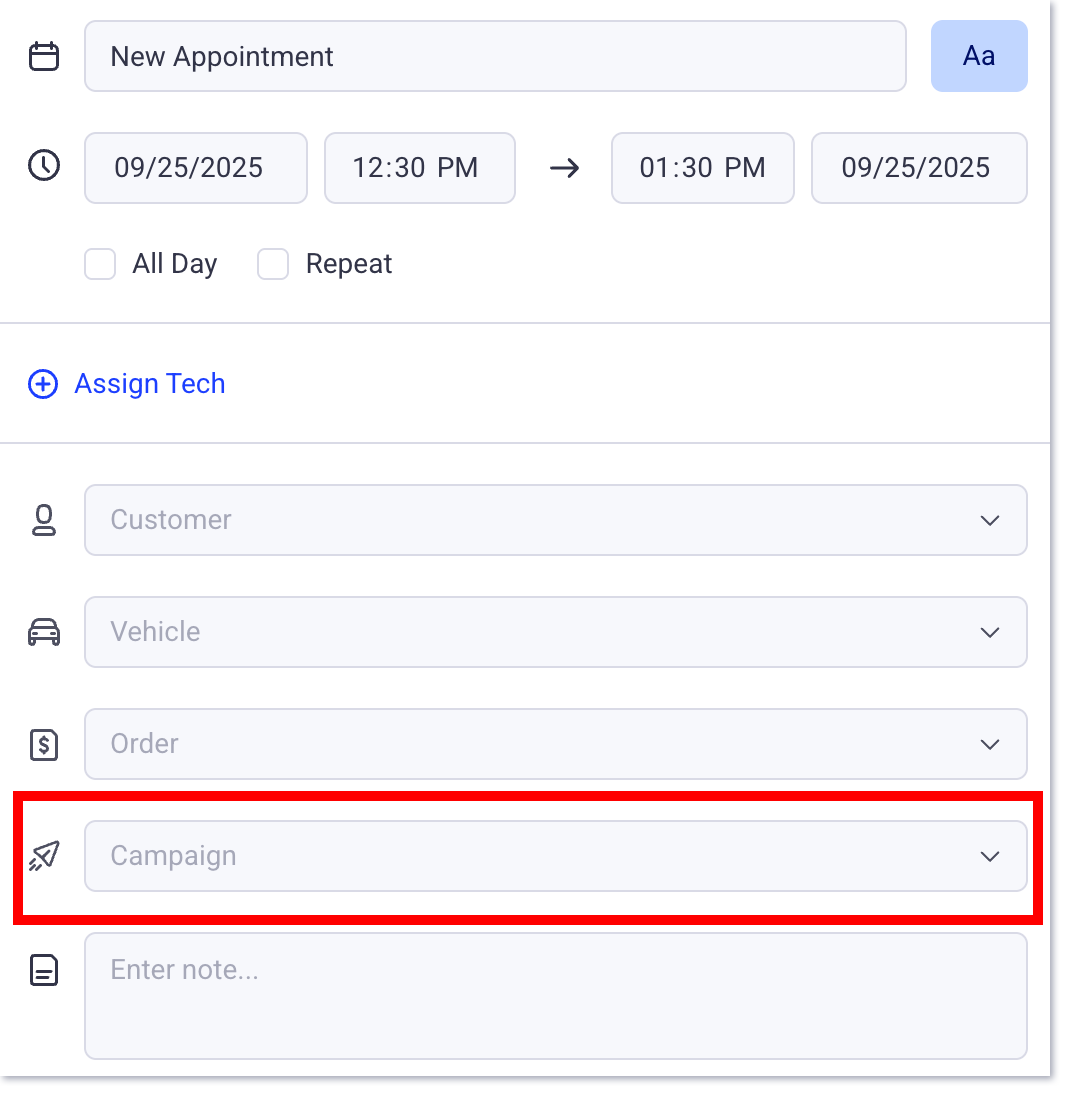Click the paper plane icon beside Campaign
The image size is (1070, 1096).
pyautogui.click(x=44, y=856)
